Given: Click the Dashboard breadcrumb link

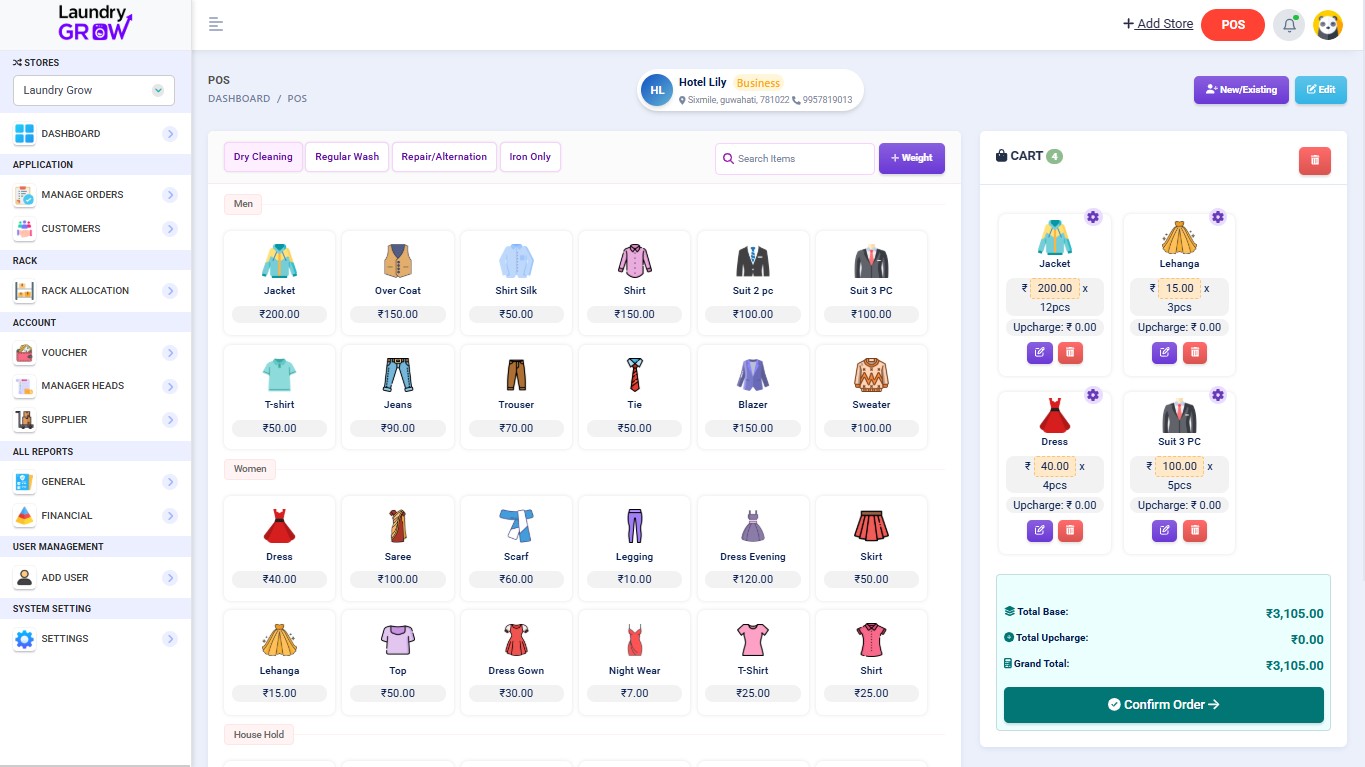Looking at the screenshot, I should [x=239, y=99].
